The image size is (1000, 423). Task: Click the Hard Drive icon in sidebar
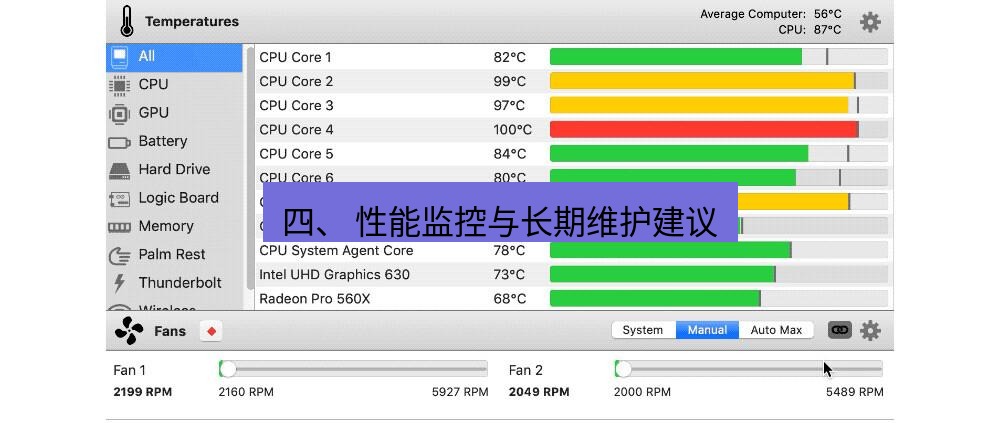point(120,170)
